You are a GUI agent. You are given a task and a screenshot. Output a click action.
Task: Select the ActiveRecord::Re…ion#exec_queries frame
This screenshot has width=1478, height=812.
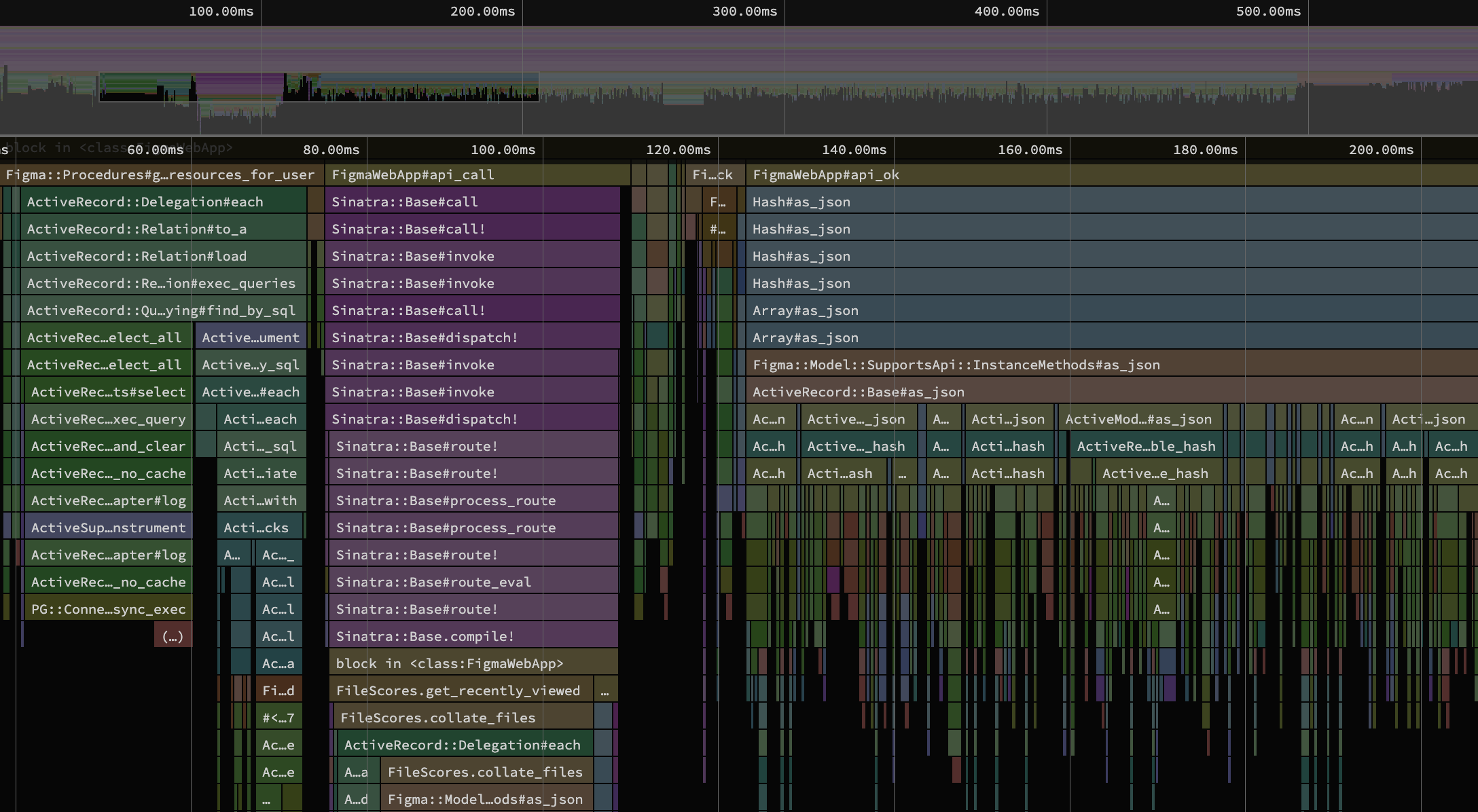164,283
